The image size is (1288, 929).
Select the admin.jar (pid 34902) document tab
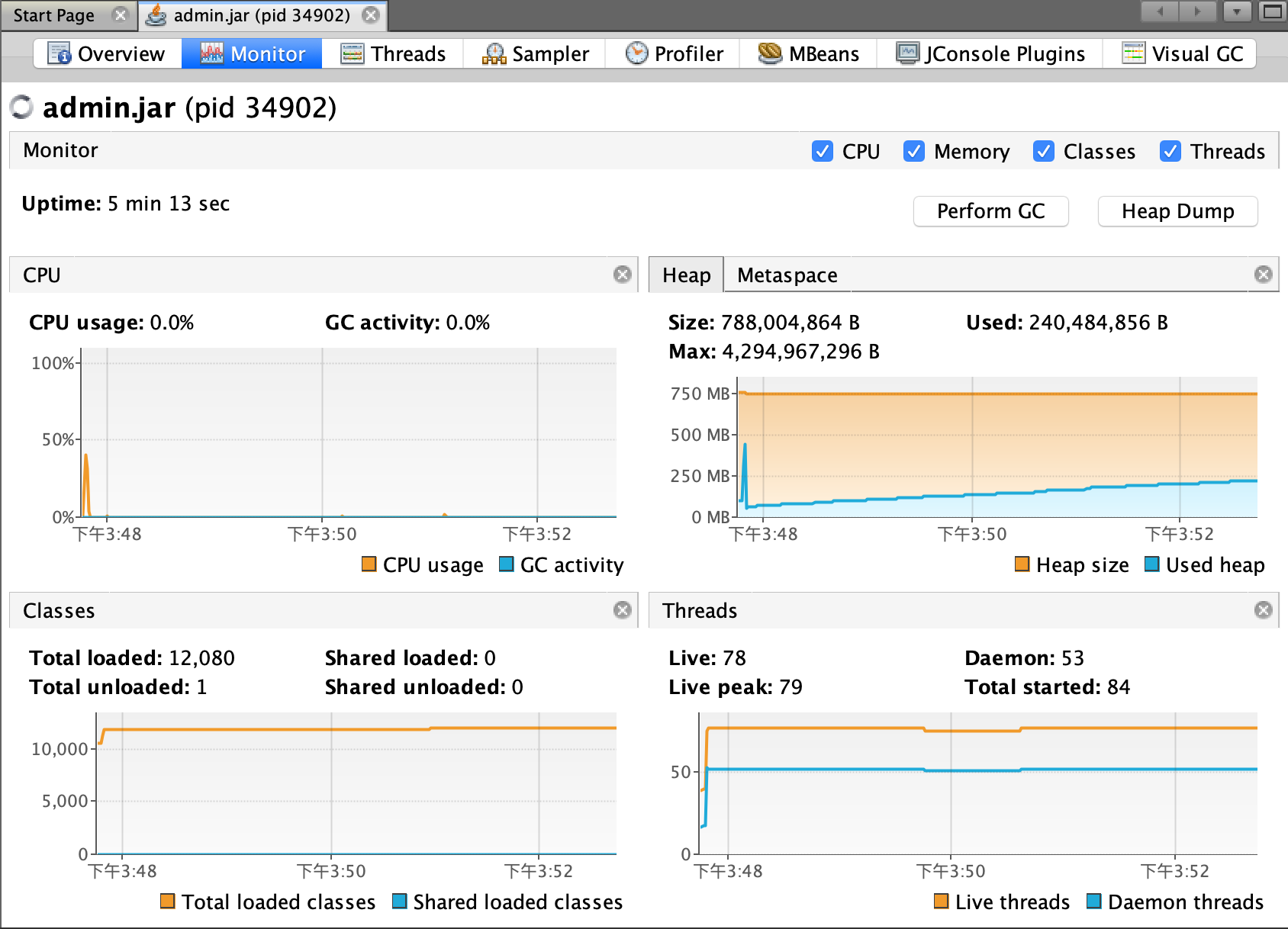coord(262,15)
